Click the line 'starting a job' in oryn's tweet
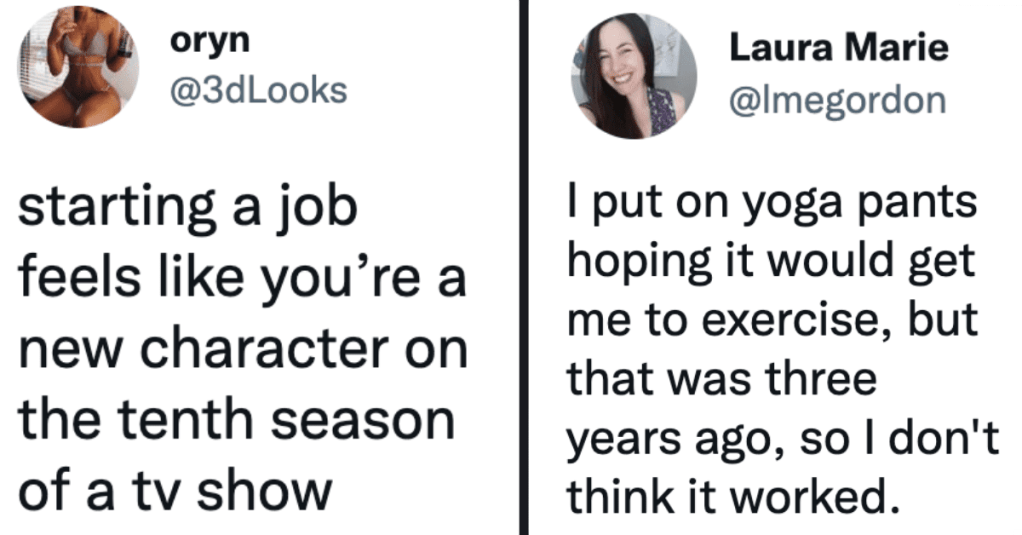1022x535 pixels. point(188,209)
